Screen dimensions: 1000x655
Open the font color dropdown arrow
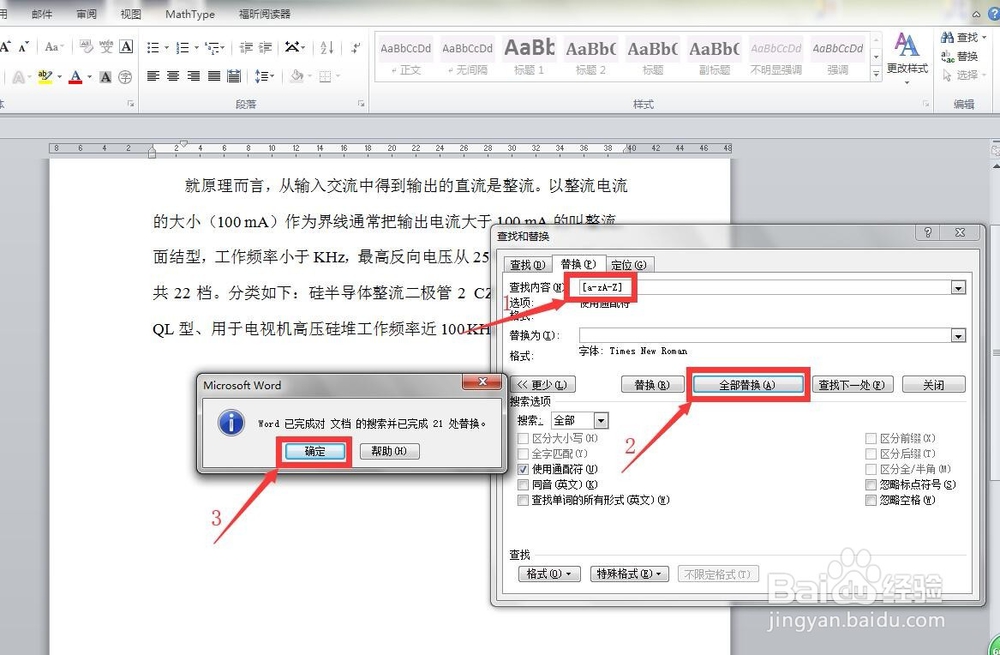point(89,77)
